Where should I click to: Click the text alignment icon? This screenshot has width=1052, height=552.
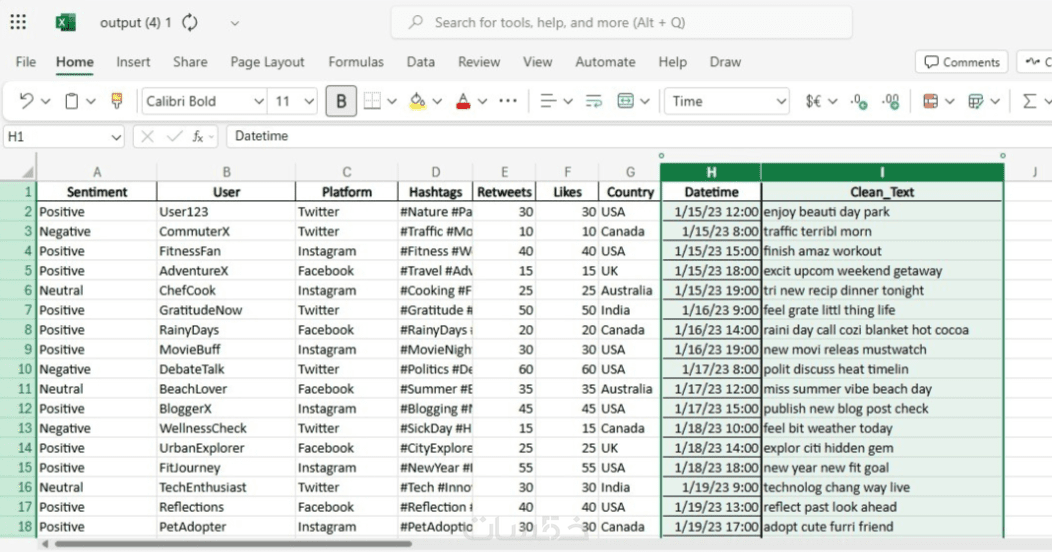[548, 101]
